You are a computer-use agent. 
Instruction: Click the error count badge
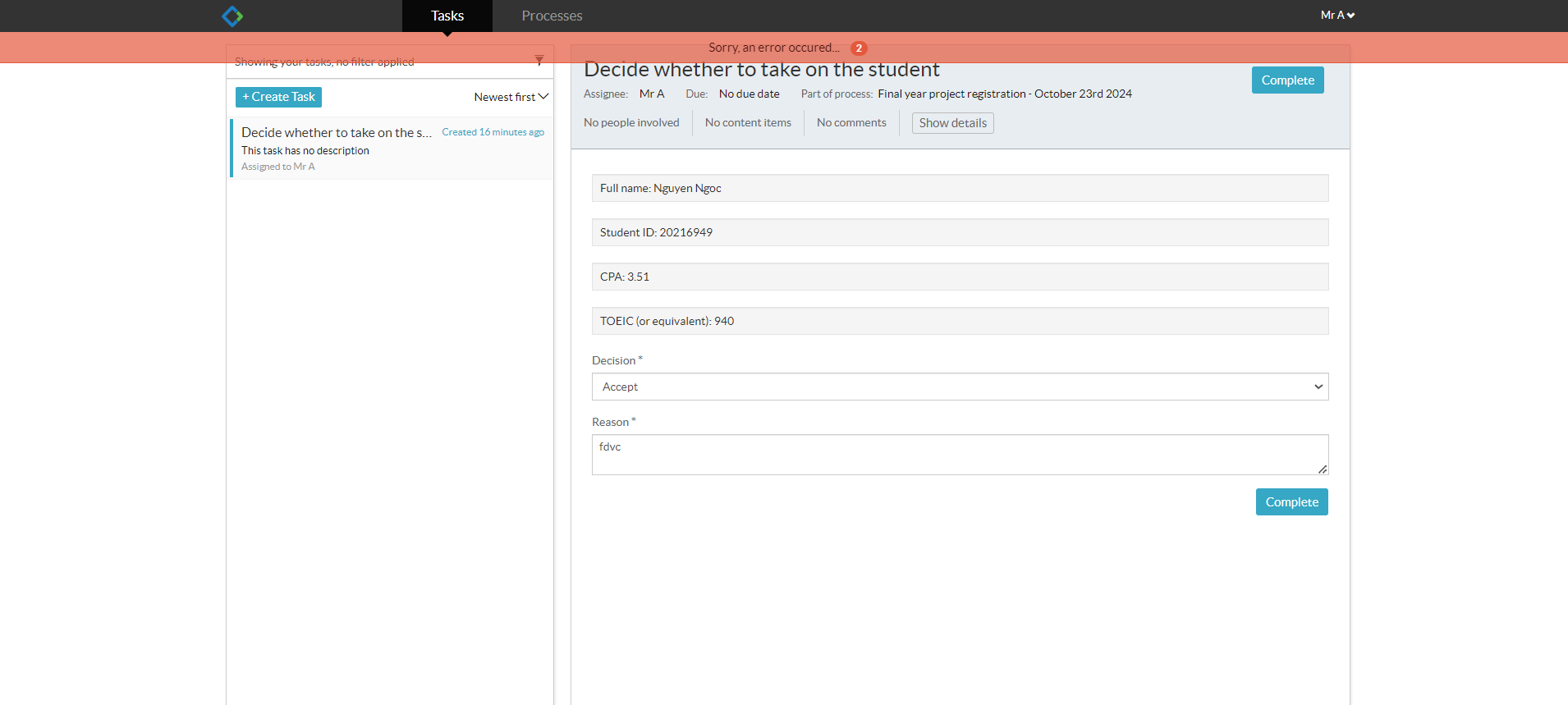[859, 48]
